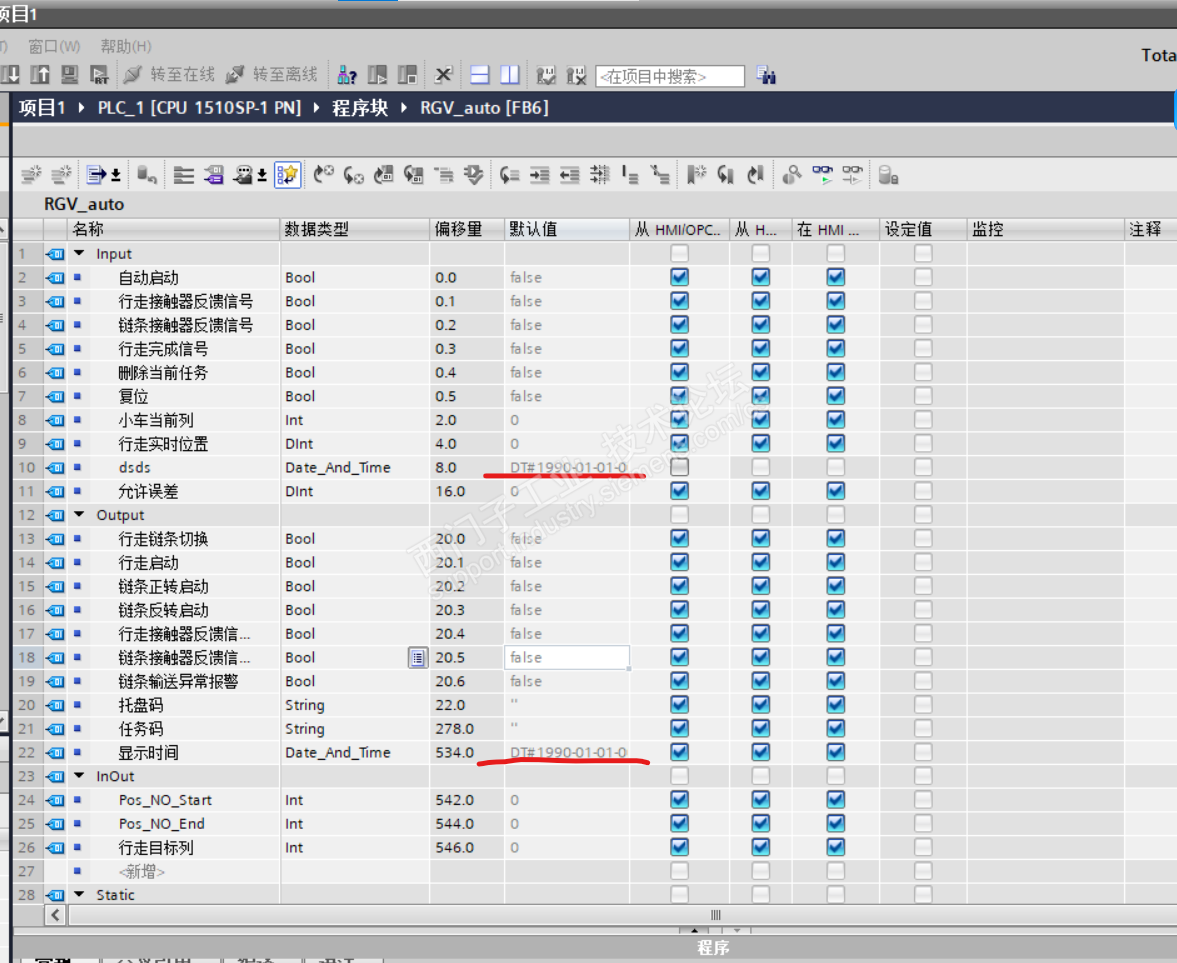
Task: Click the upload from device icon
Action: coord(40,74)
